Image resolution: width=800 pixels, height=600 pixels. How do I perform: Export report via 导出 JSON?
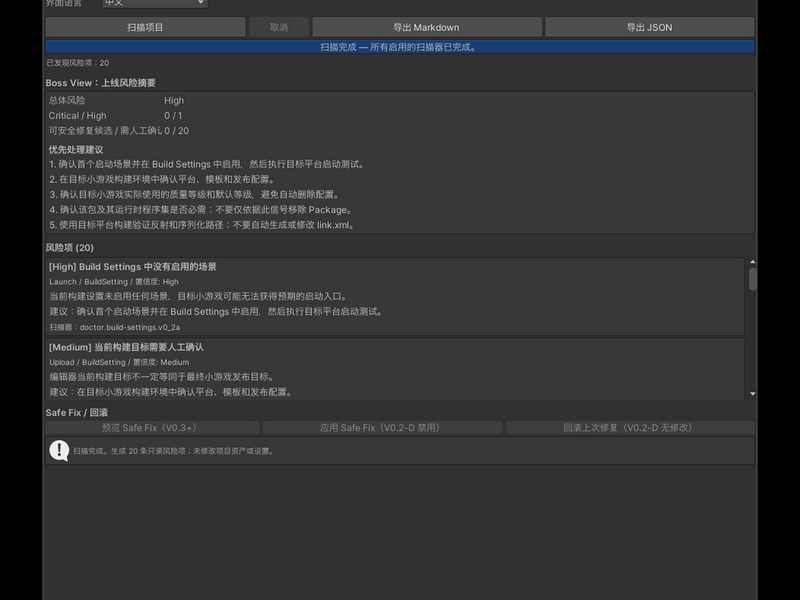pyautogui.click(x=649, y=27)
